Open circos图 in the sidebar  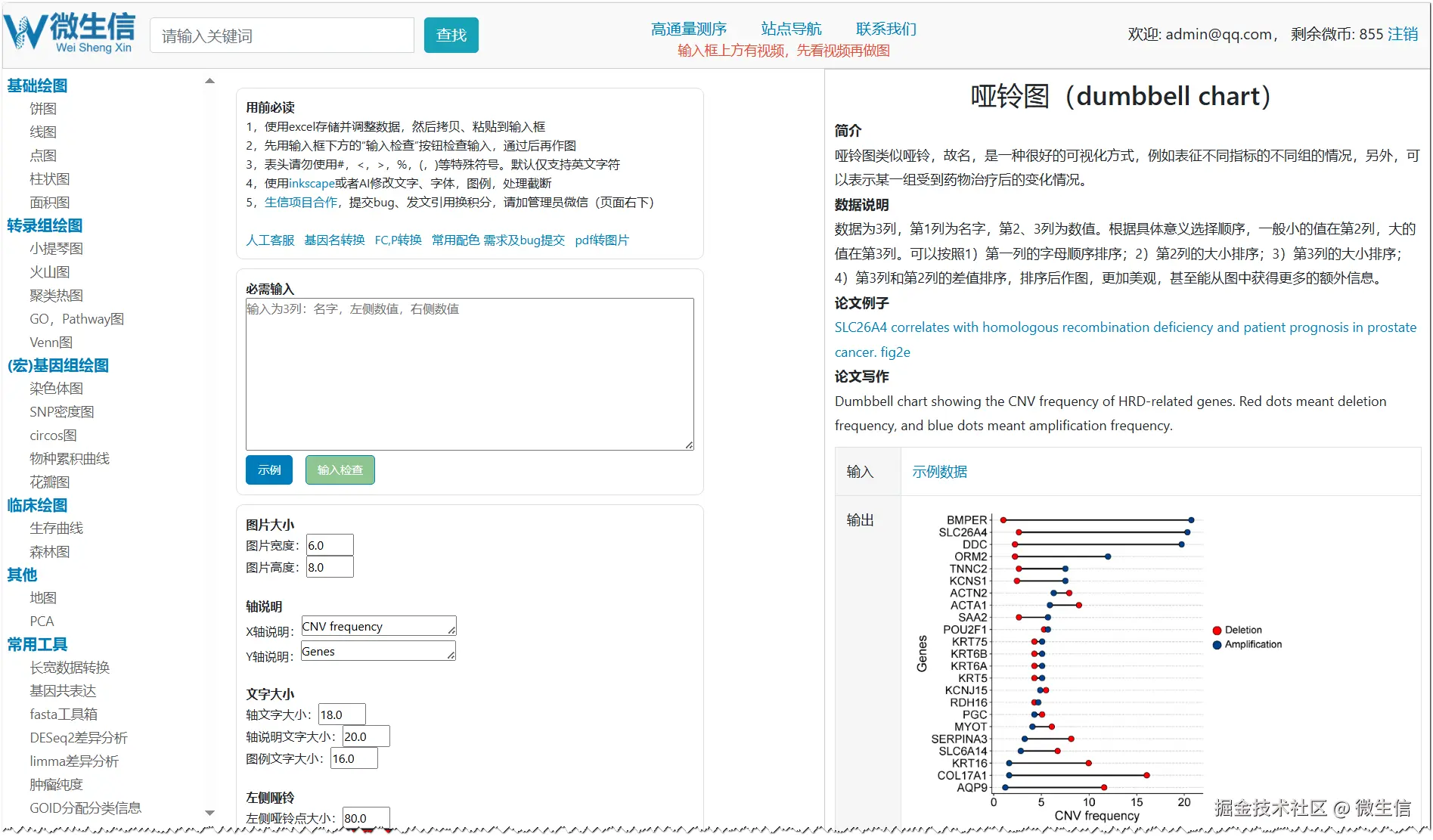tap(54, 435)
